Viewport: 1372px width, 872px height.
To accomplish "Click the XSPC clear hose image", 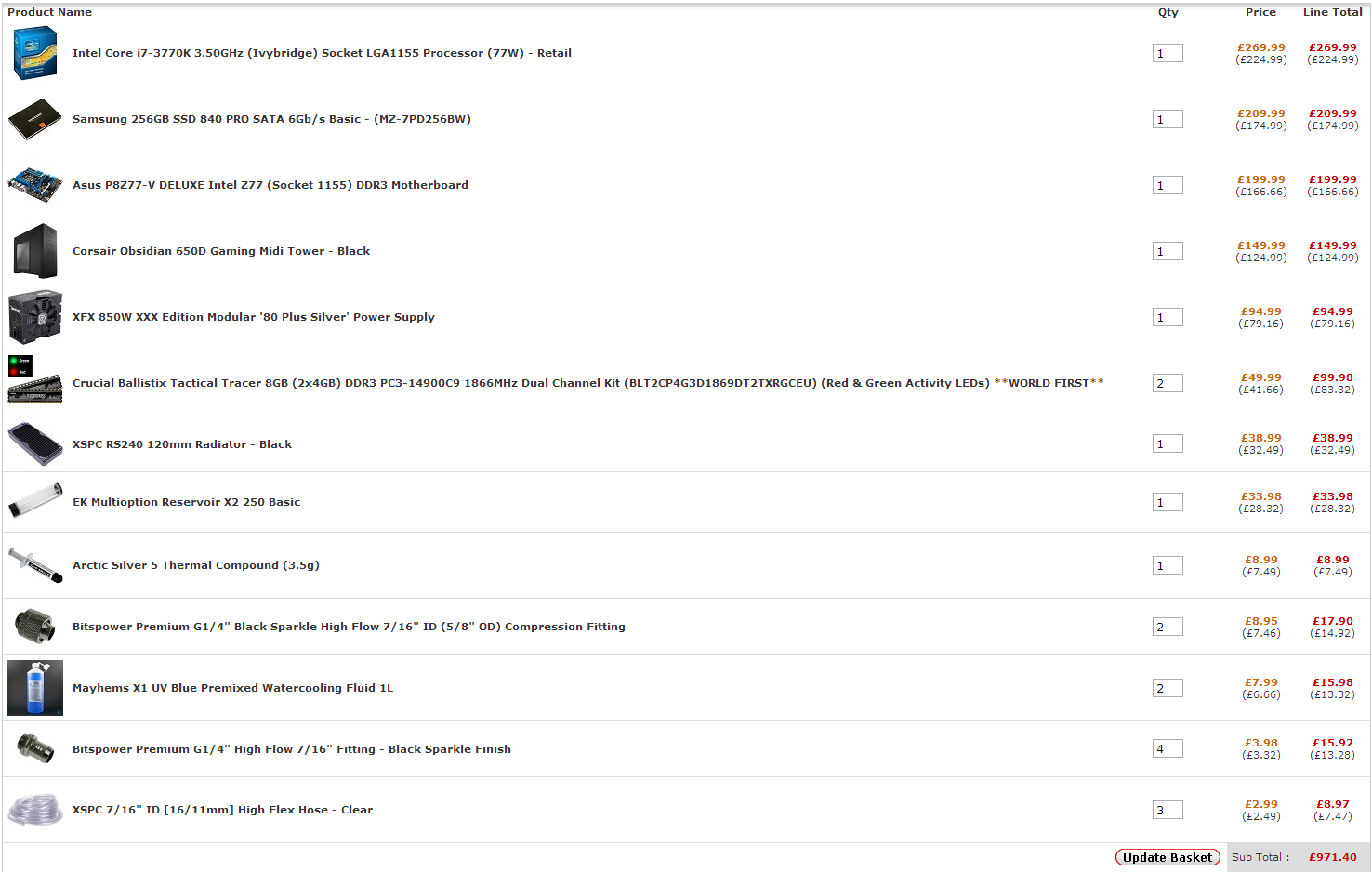I will coord(35,810).
